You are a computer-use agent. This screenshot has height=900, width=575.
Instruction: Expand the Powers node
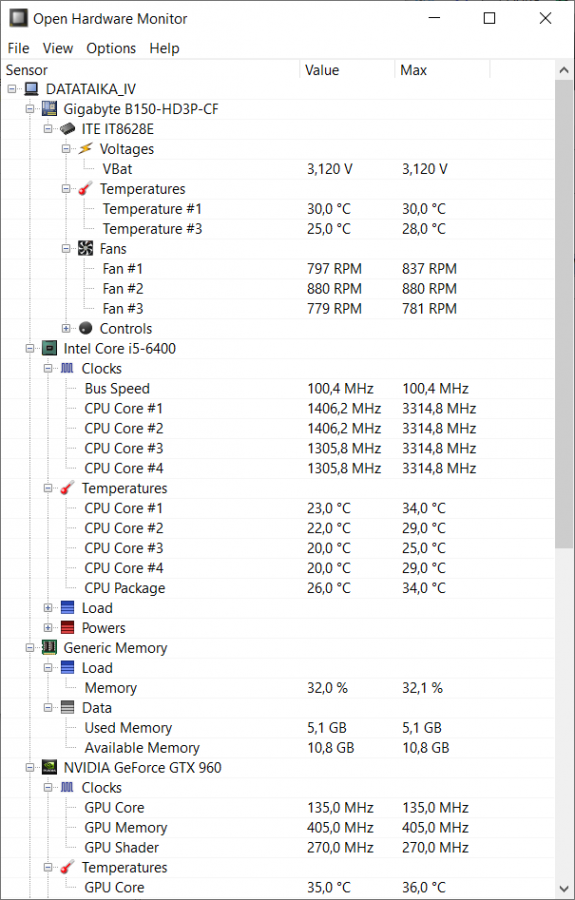click(48, 628)
